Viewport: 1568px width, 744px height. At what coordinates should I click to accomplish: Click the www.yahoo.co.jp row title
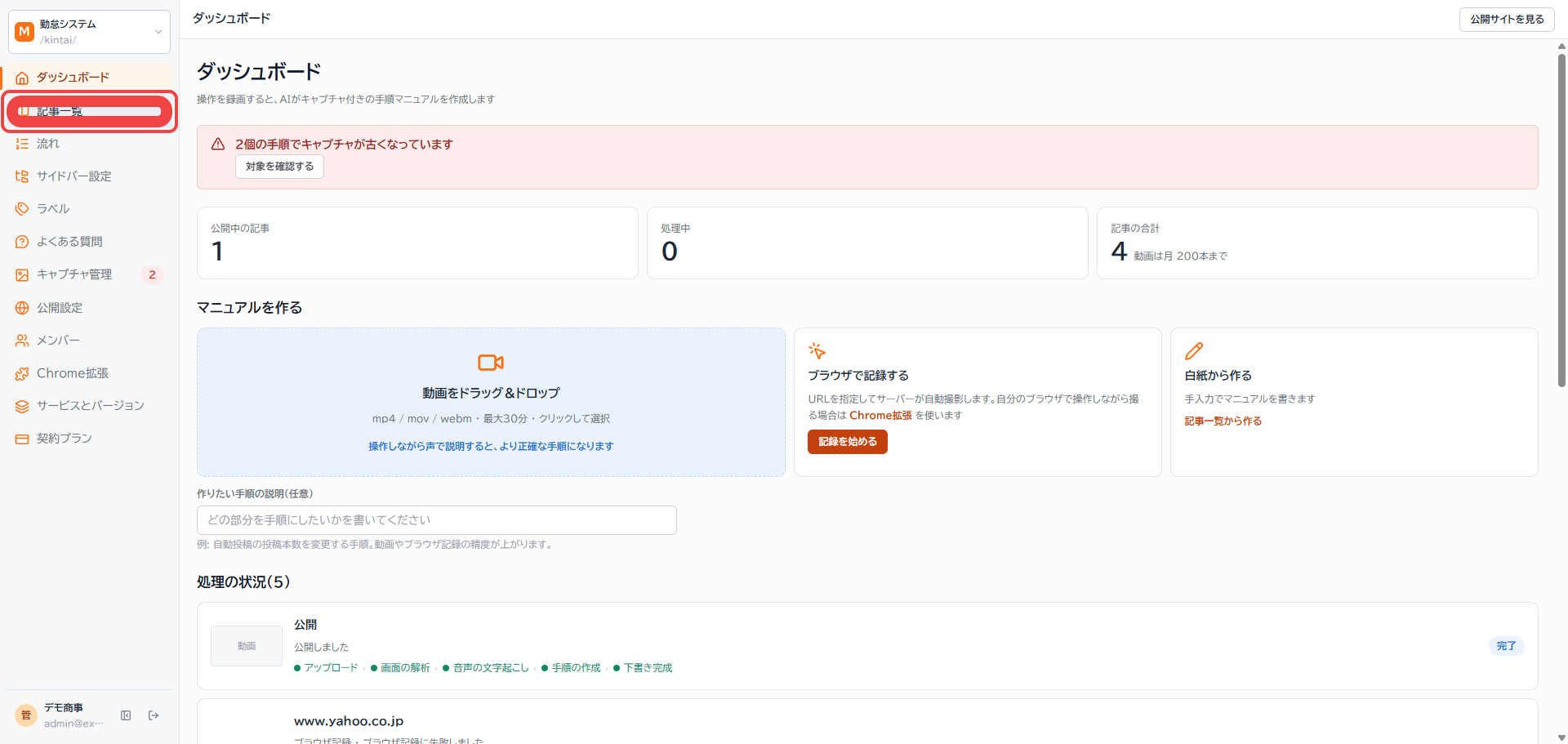click(x=349, y=721)
